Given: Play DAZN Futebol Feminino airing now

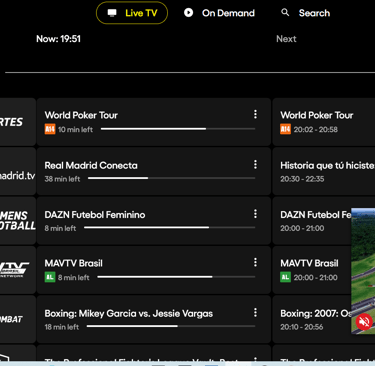Looking at the screenshot, I should point(154,221).
